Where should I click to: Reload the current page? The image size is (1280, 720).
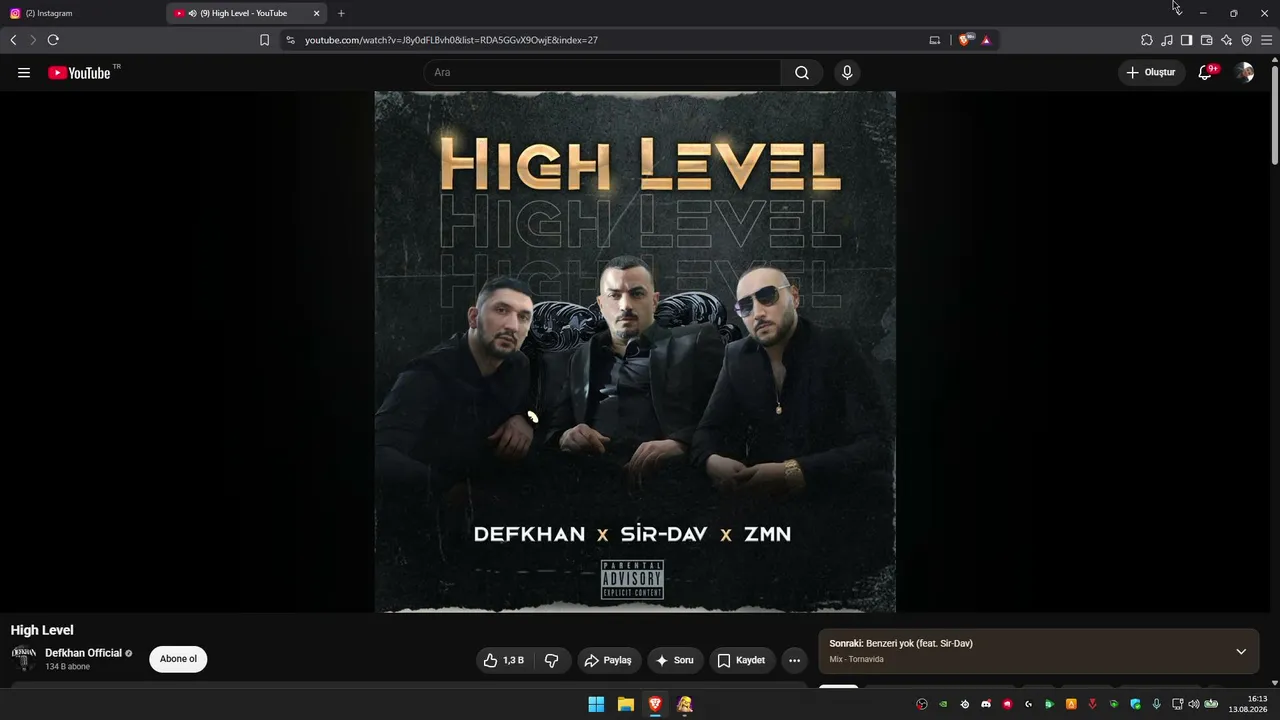pyautogui.click(x=53, y=40)
